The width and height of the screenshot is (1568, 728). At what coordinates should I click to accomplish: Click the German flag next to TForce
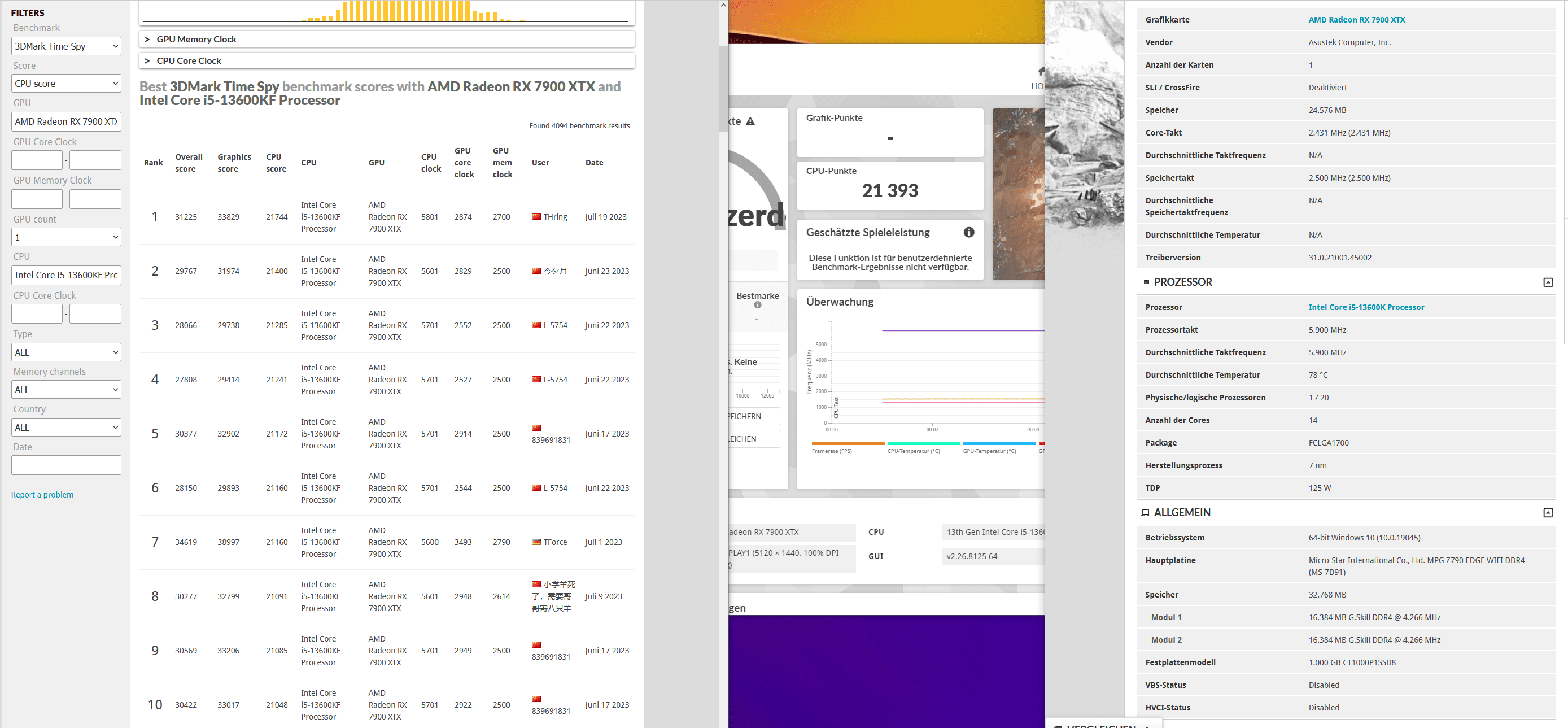click(536, 542)
